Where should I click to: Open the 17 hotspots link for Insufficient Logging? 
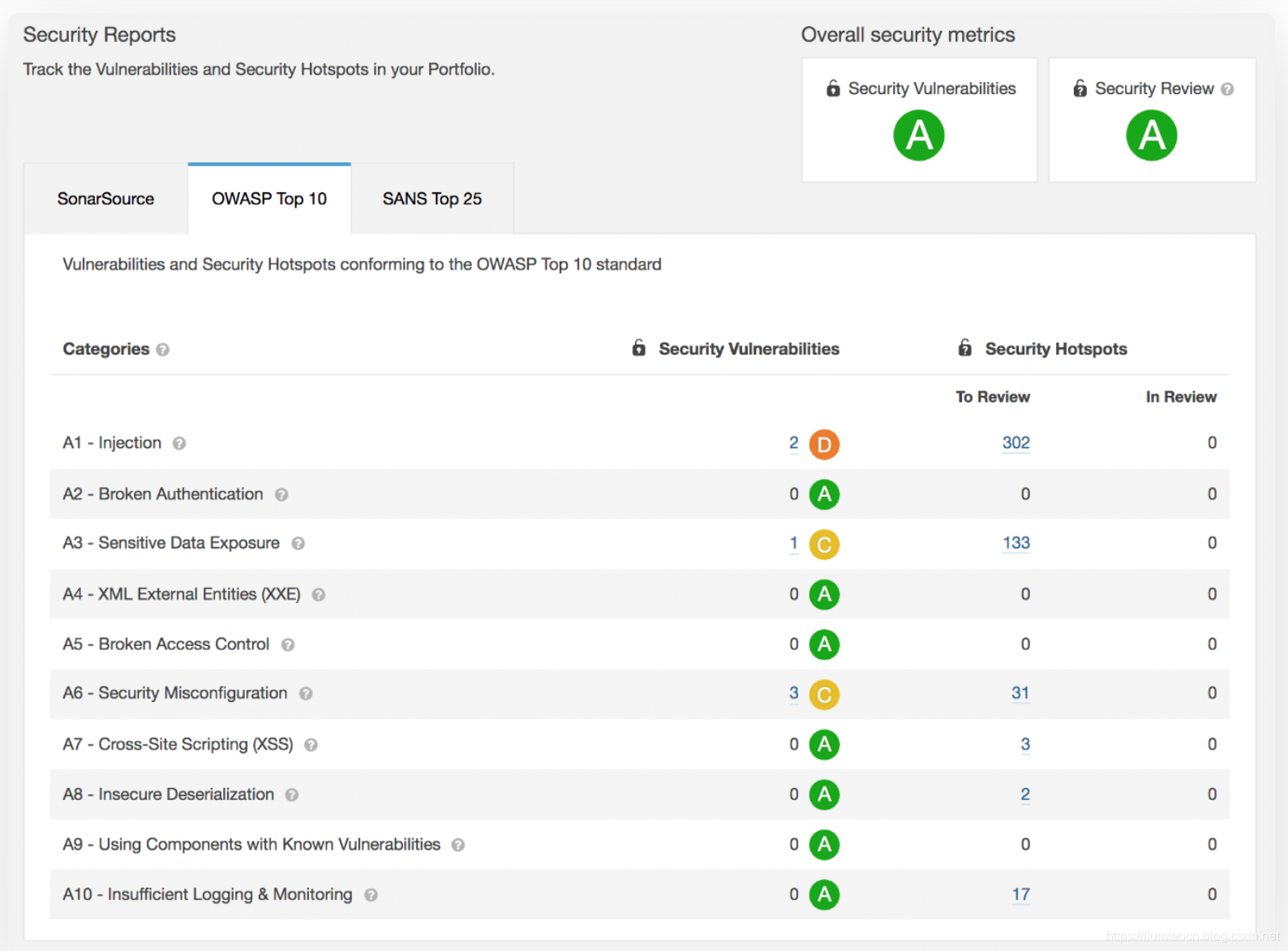(1021, 895)
